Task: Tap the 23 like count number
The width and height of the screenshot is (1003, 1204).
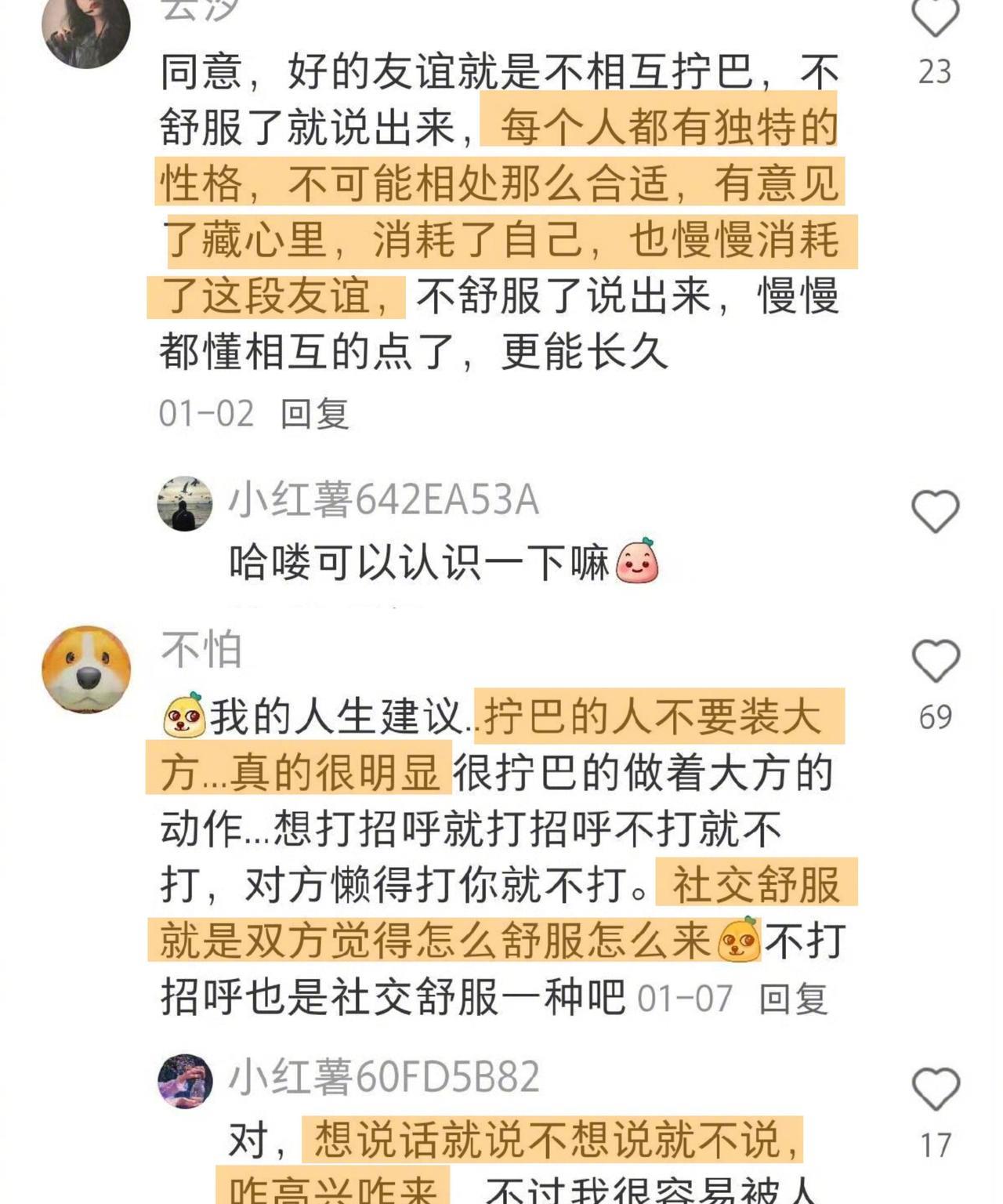Action: (x=935, y=72)
